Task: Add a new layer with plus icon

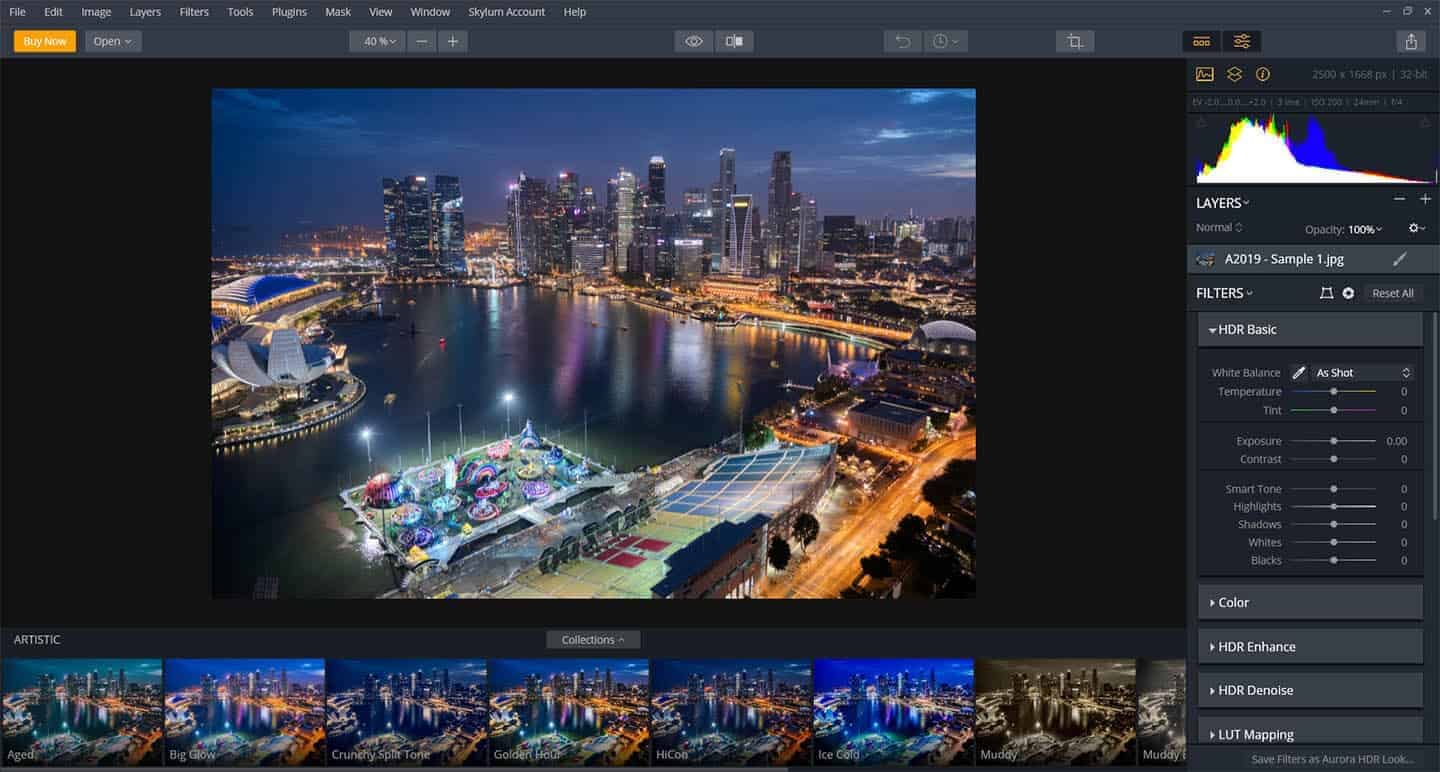Action: tap(1425, 200)
